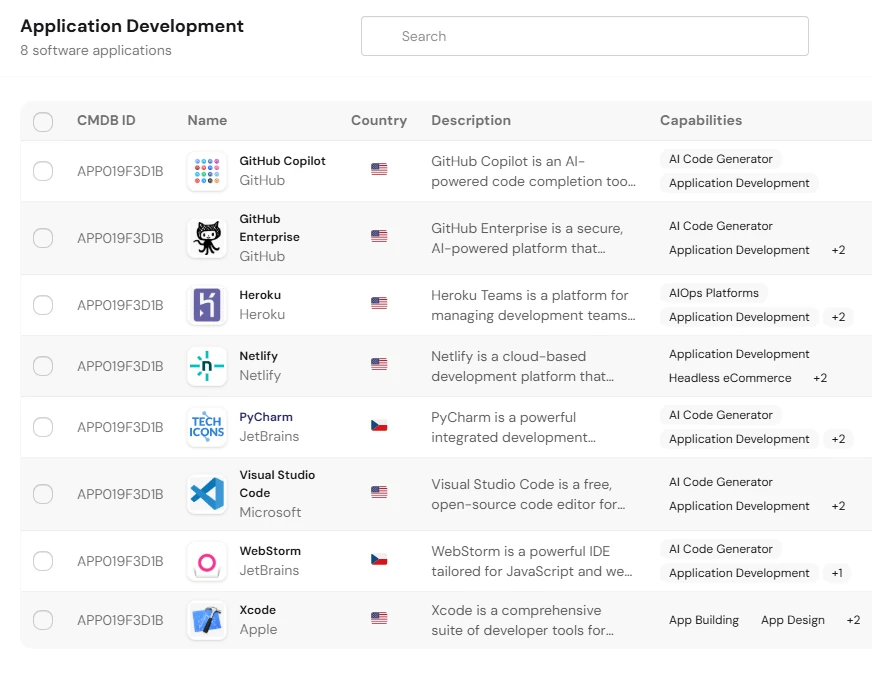Viewport: 872px width, 681px height.
Task: Select the Heroku row checkbox
Action: pyautogui.click(x=43, y=305)
